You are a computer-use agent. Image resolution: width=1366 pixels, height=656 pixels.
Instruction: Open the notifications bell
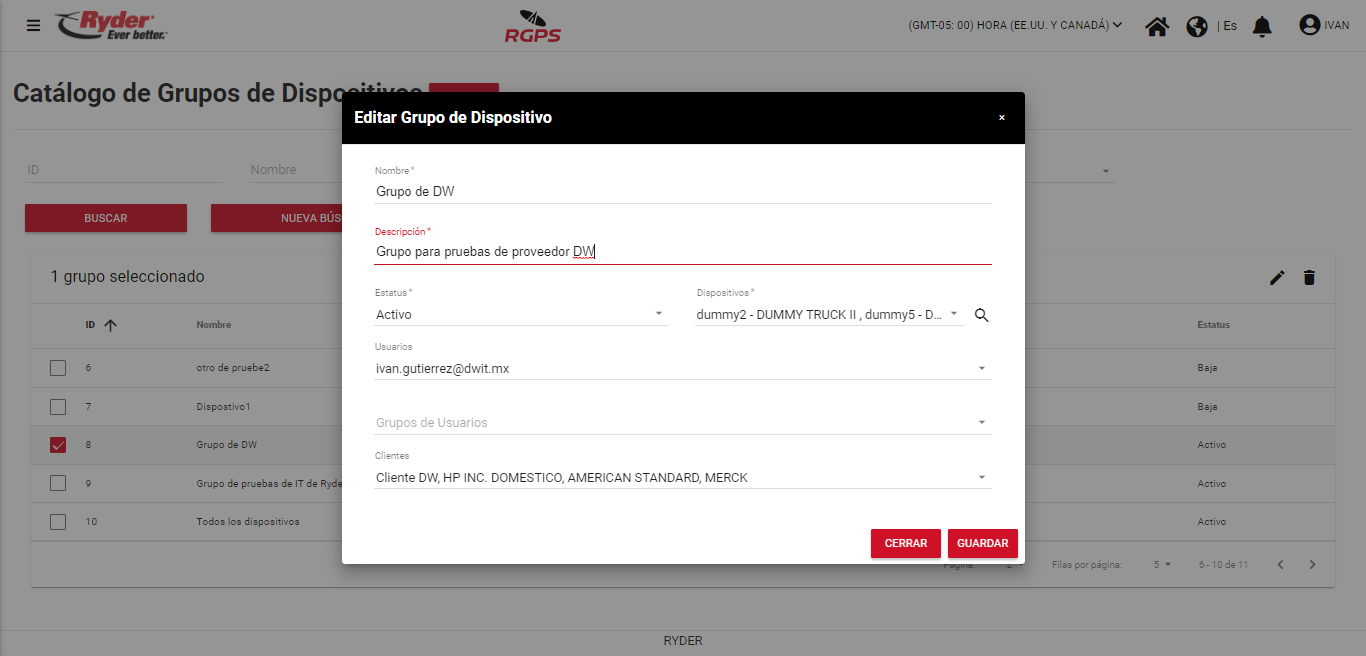click(x=1262, y=26)
